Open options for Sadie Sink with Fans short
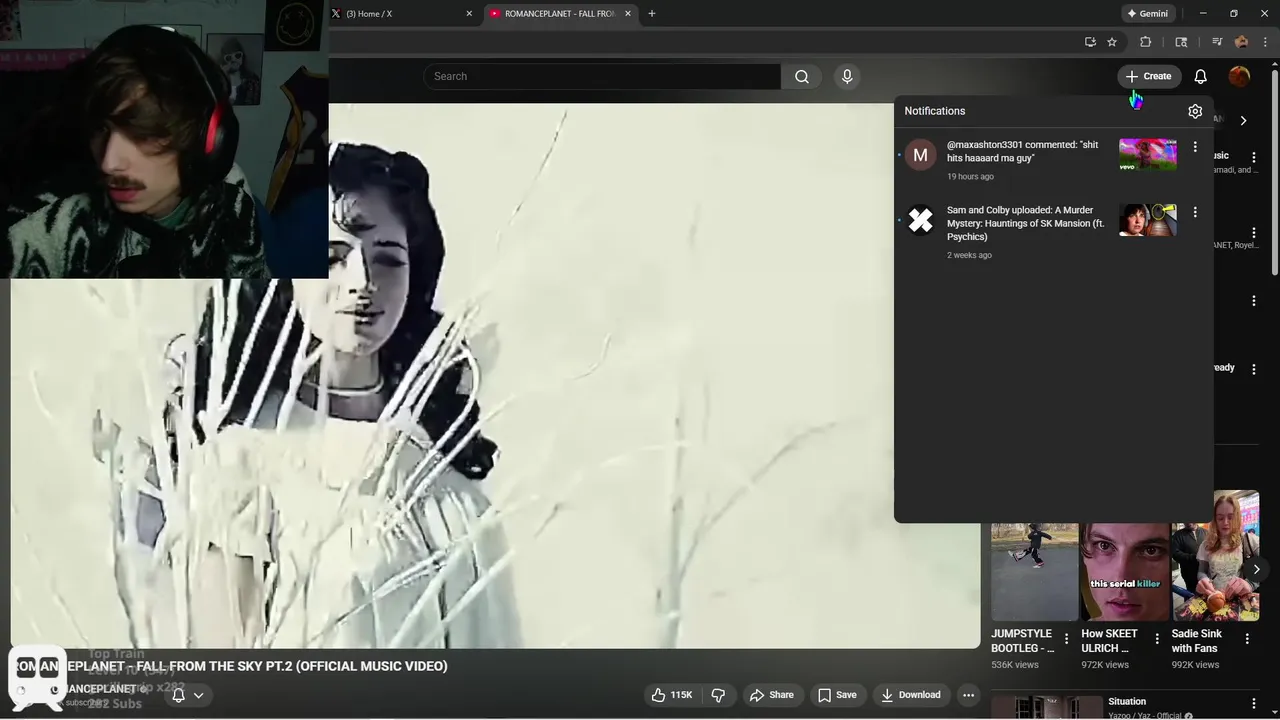Viewport: 1280px width, 720px height. [1247, 639]
